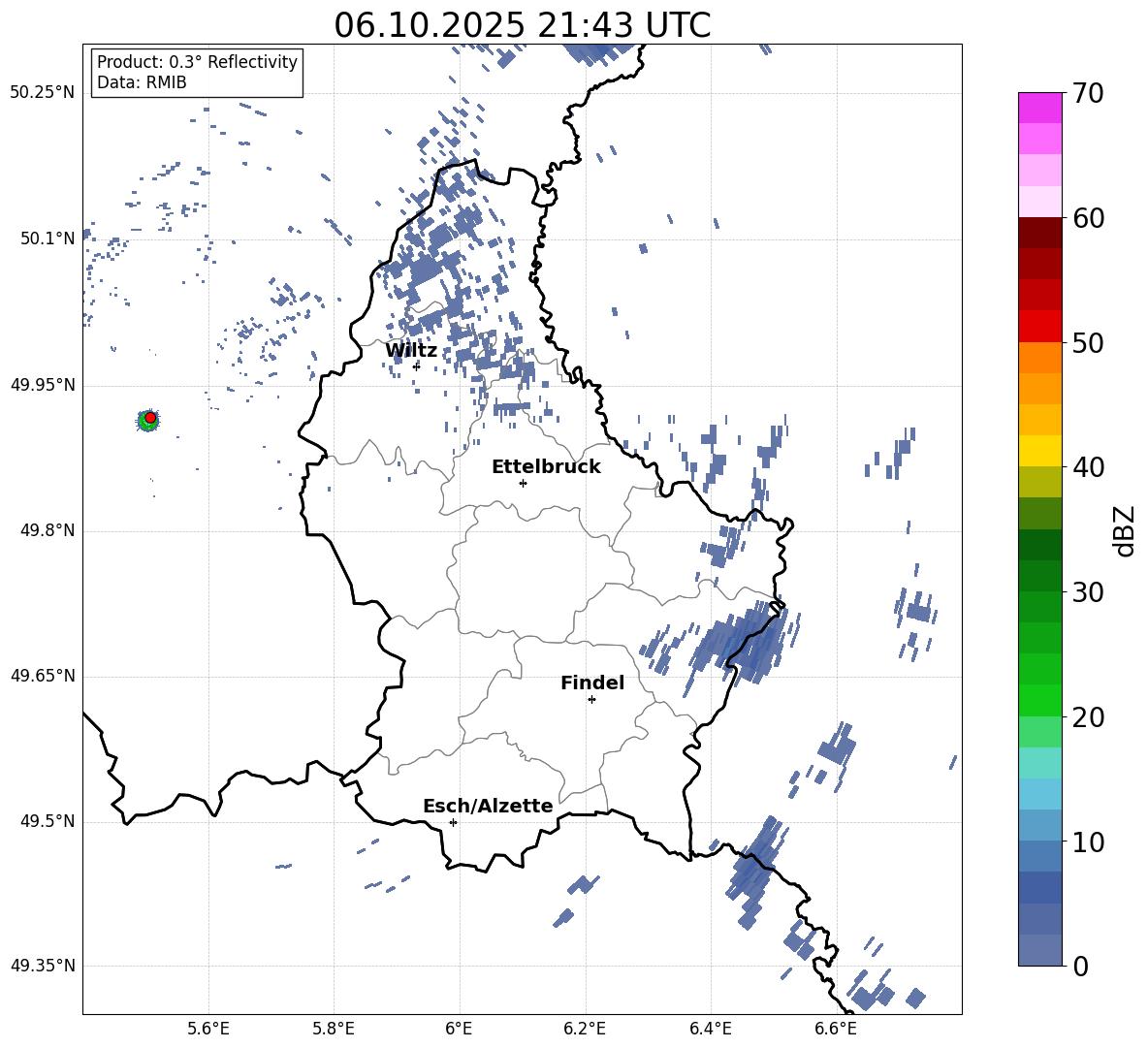
Task: Click the 49.95°N latitude label
Action: click(43, 385)
